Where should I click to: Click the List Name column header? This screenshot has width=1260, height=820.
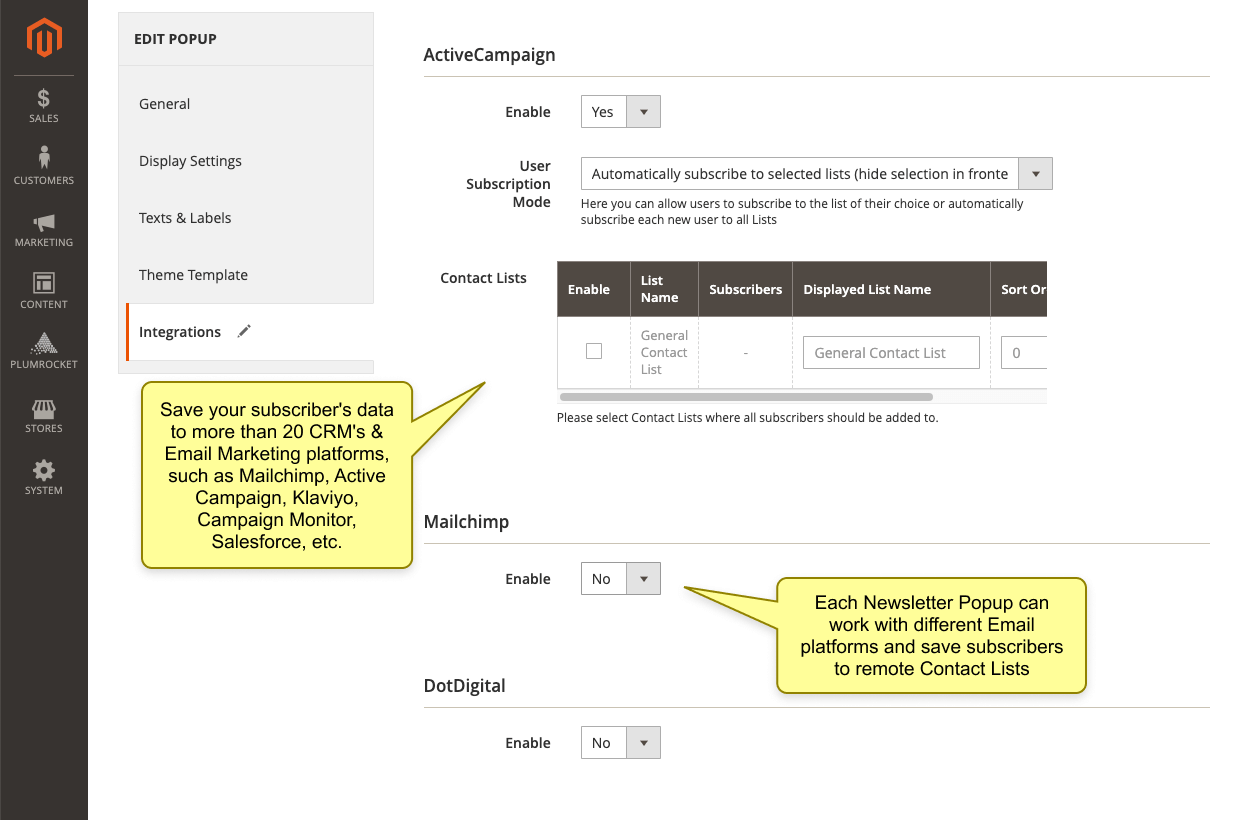pos(664,290)
